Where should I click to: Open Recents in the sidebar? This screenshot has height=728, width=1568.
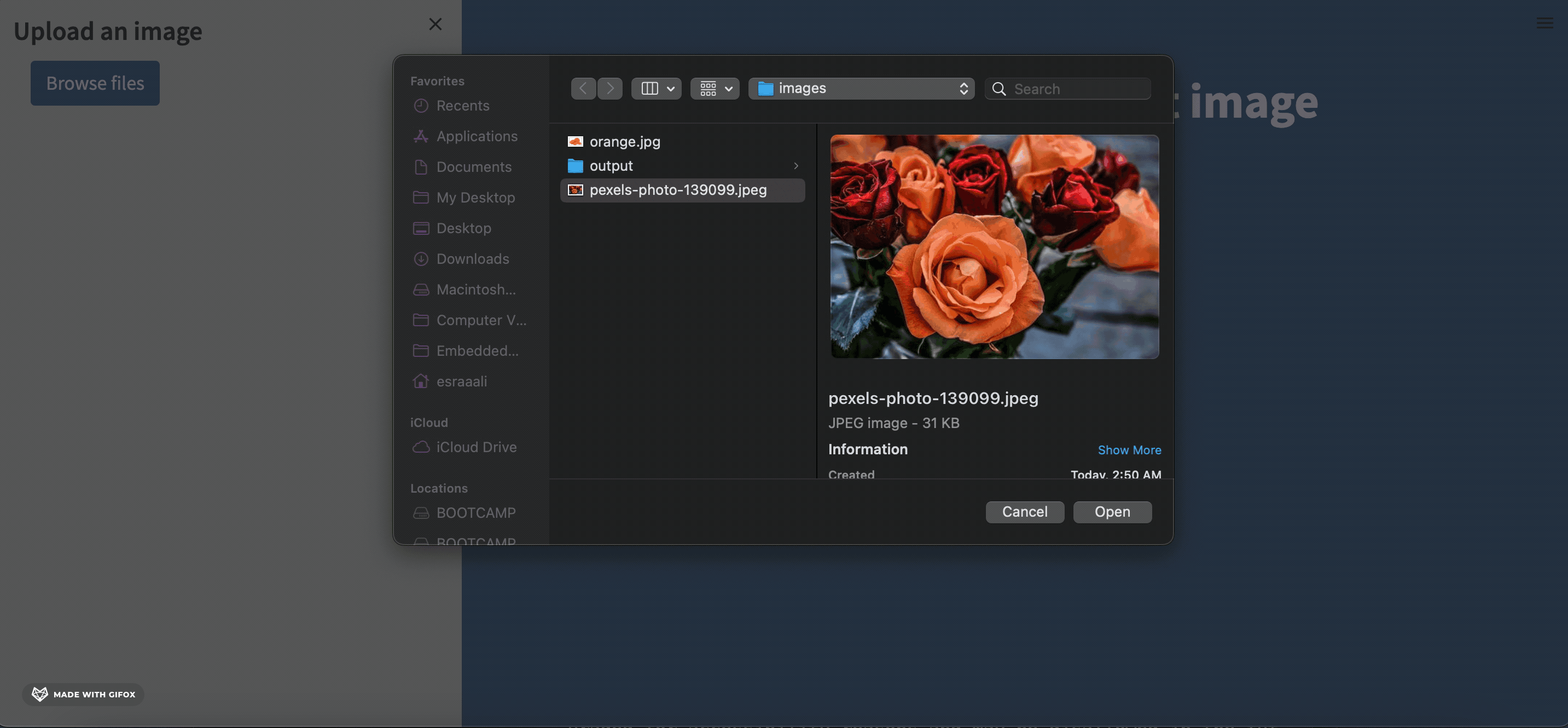coord(463,106)
